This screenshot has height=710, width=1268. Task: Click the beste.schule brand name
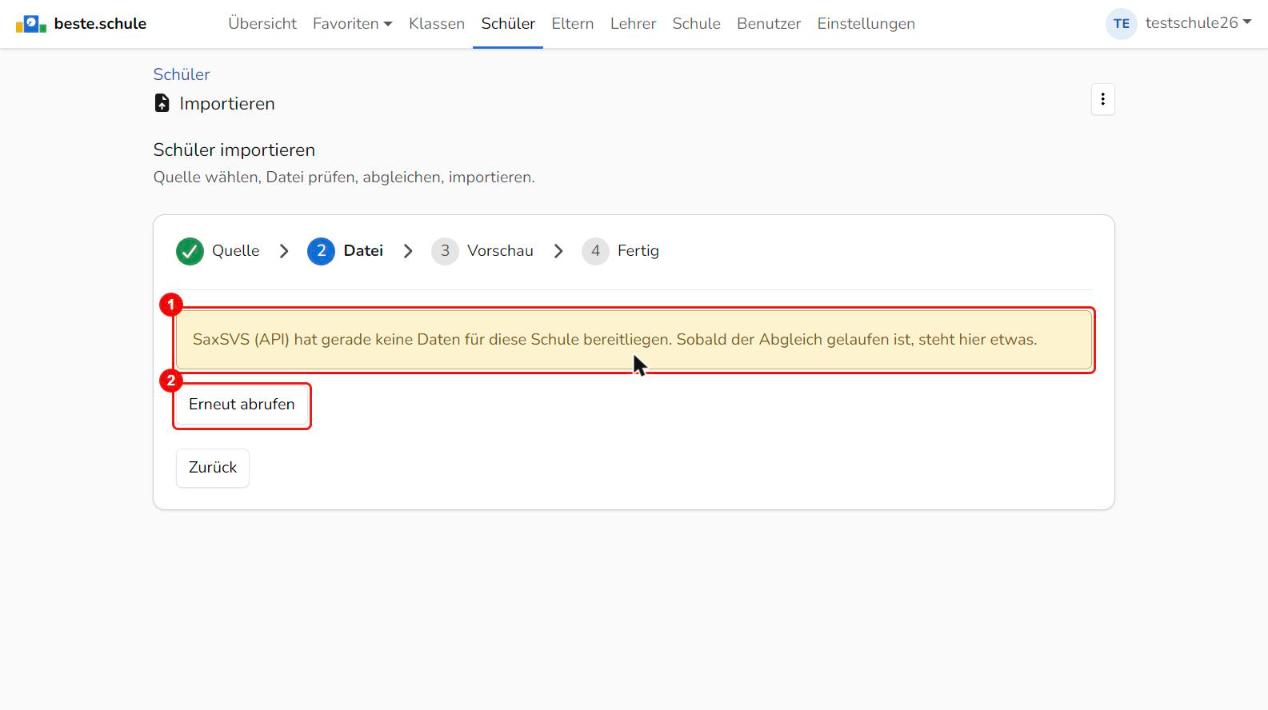pos(100,23)
